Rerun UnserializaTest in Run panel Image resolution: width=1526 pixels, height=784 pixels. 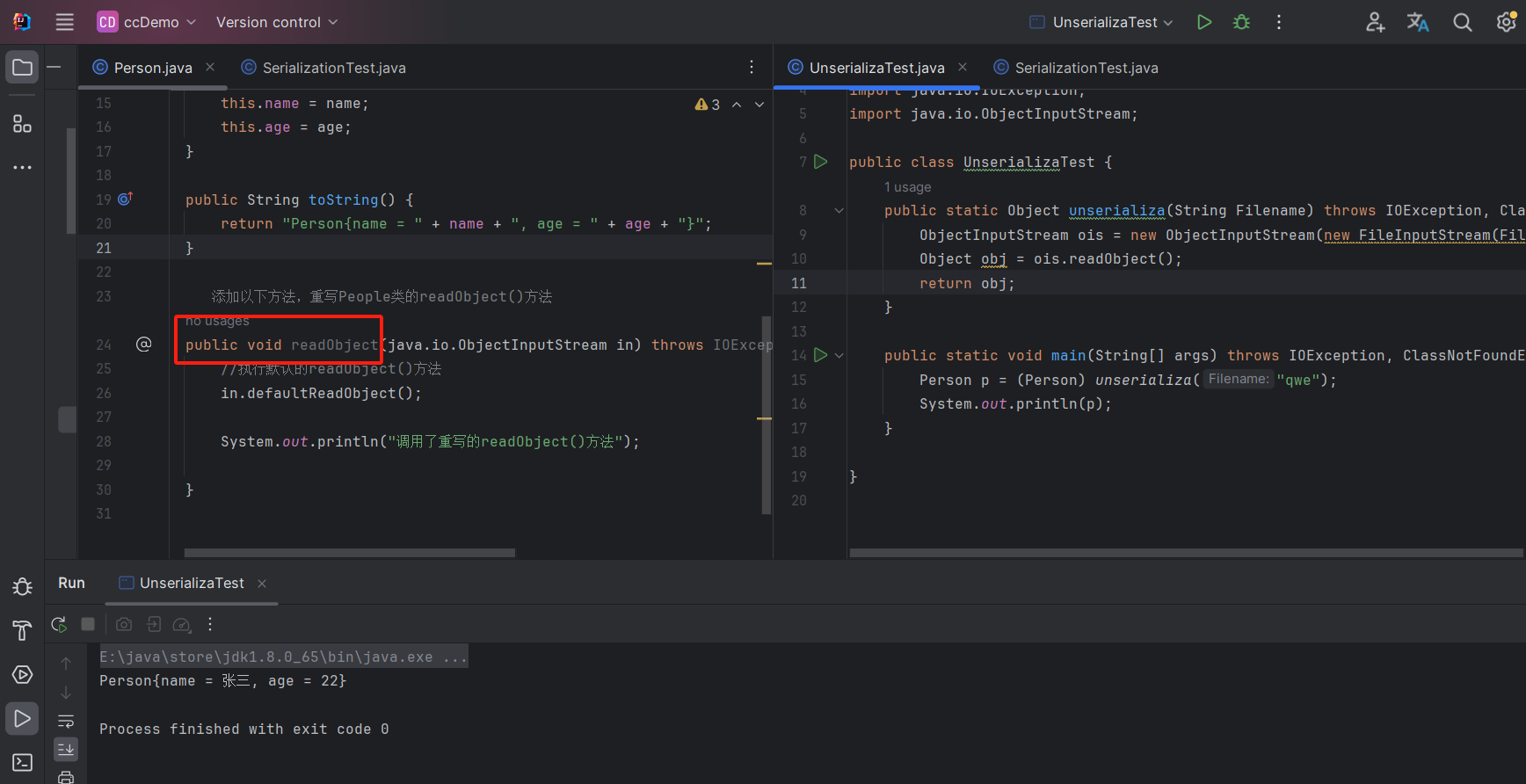click(59, 624)
